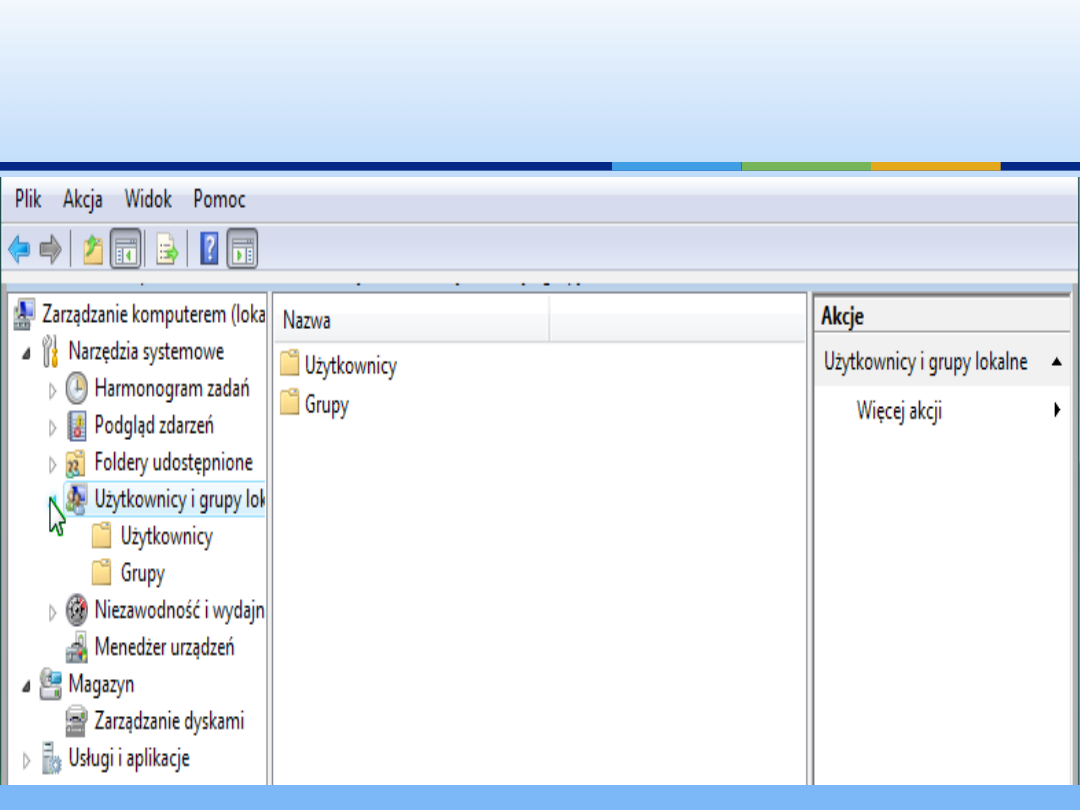Click the blue Back arrow in toolbar

[19, 249]
